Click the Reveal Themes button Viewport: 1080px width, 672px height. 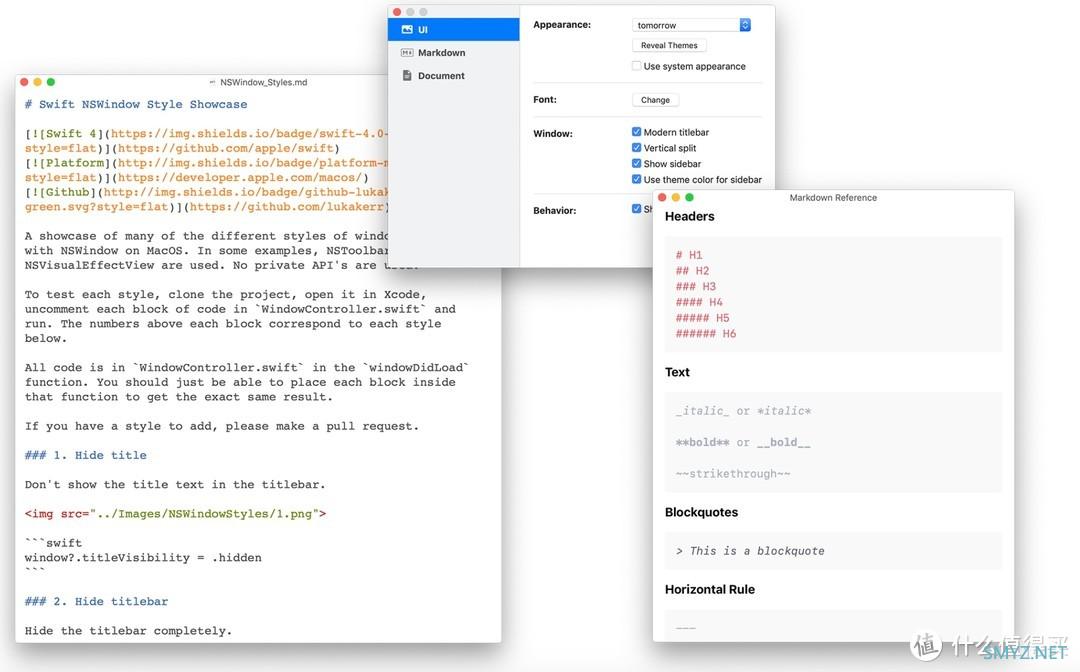pyautogui.click(x=669, y=45)
